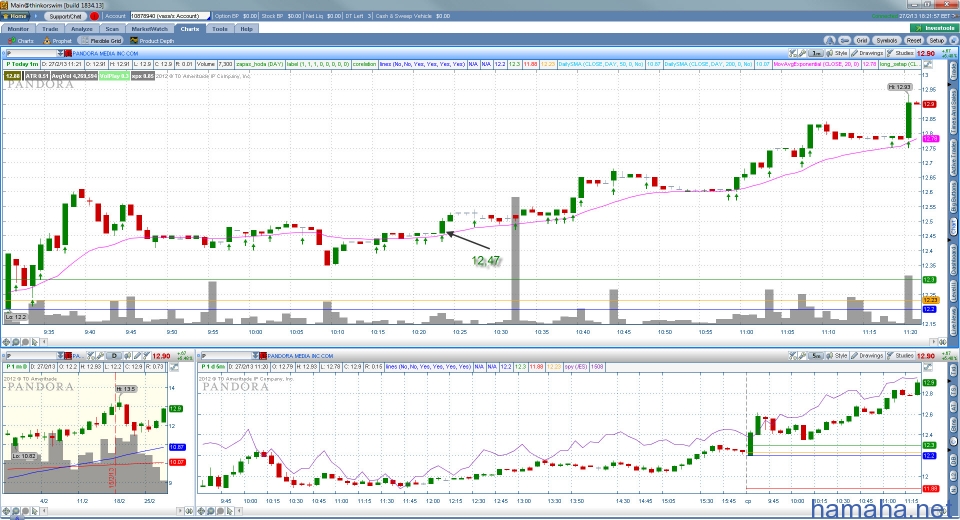The image size is (960, 520).
Task: Open the main chart Drawings menu
Action: (x=867, y=53)
